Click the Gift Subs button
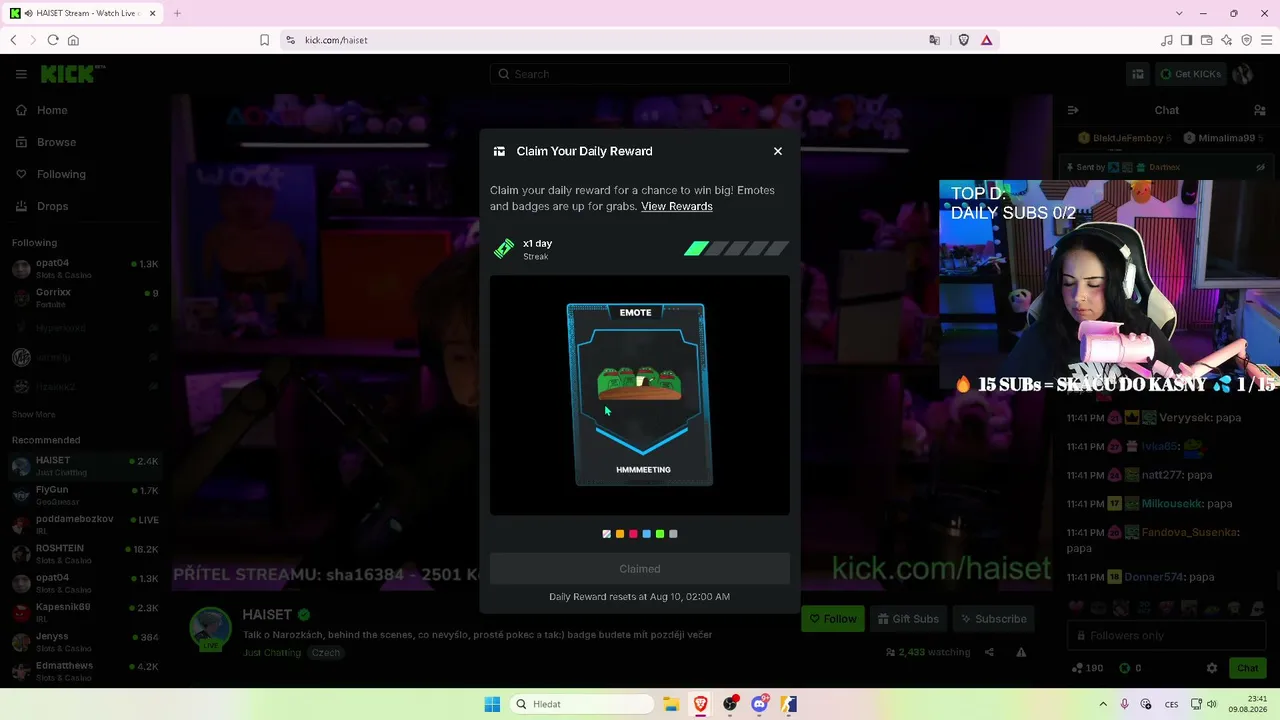This screenshot has height=720, width=1280. [x=907, y=619]
